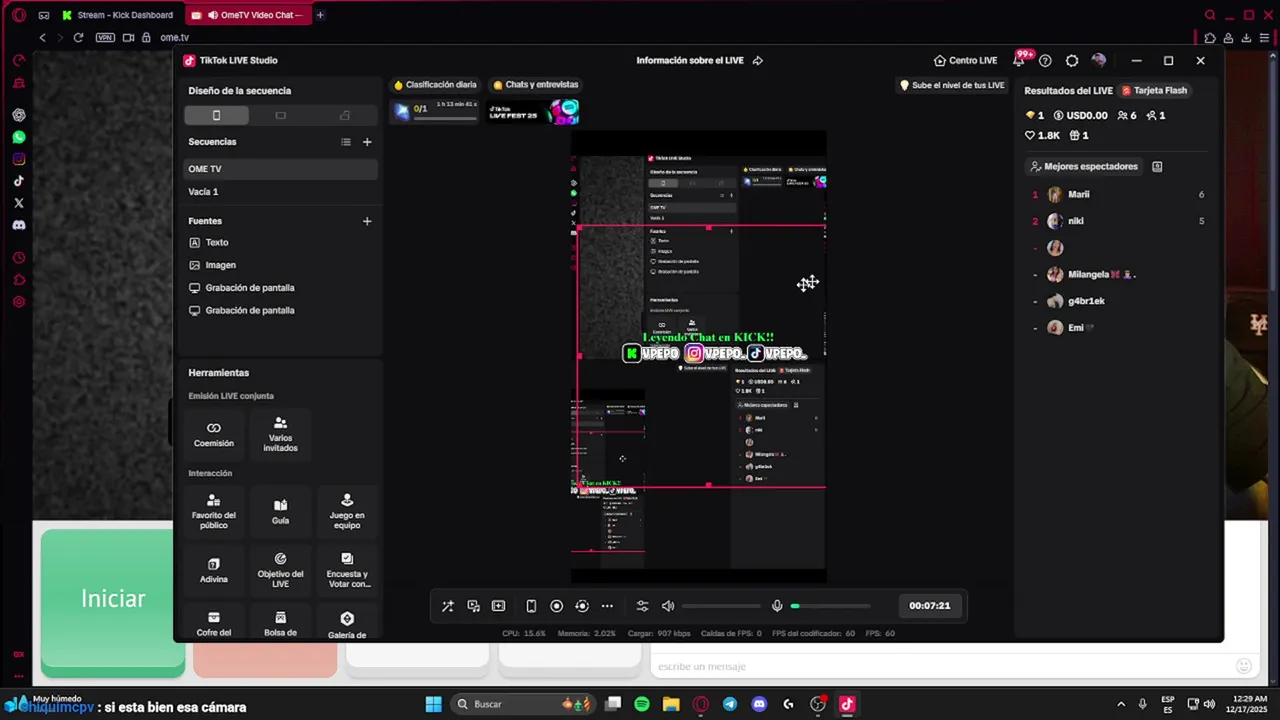Adjust the speaker volume slider
This screenshot has height=720, width=1280.
point(722,606)
